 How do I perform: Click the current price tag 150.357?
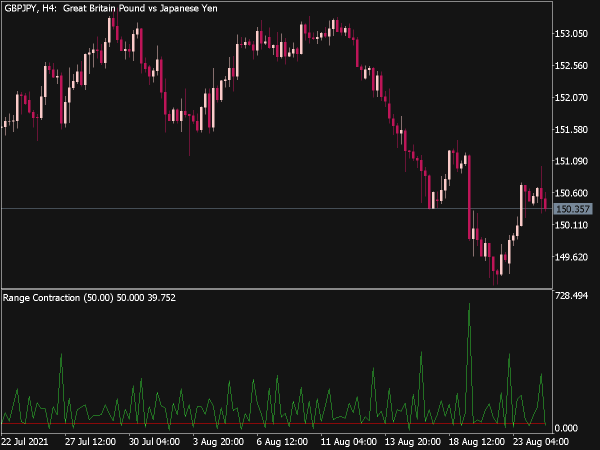click(x=573, y=209)
